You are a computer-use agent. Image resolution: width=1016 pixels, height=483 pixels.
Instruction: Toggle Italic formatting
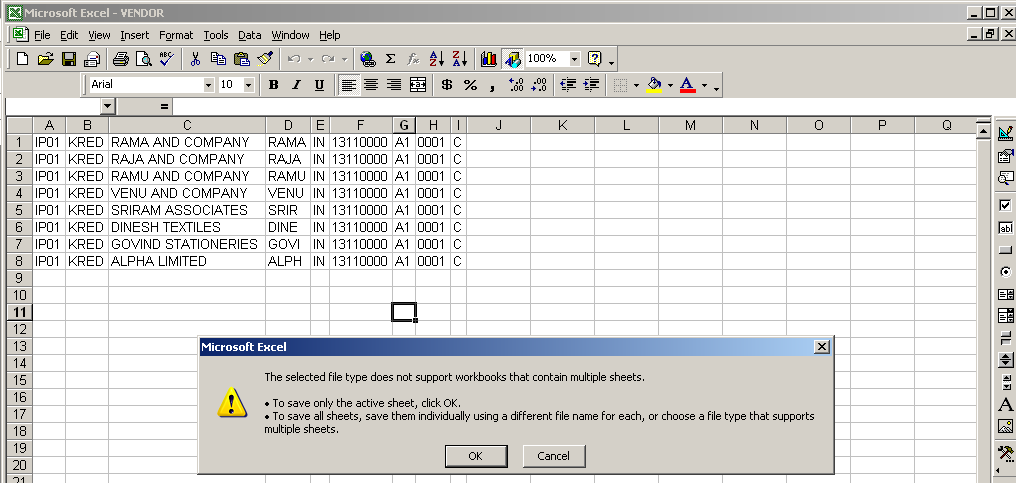click(x=296, y=85)
